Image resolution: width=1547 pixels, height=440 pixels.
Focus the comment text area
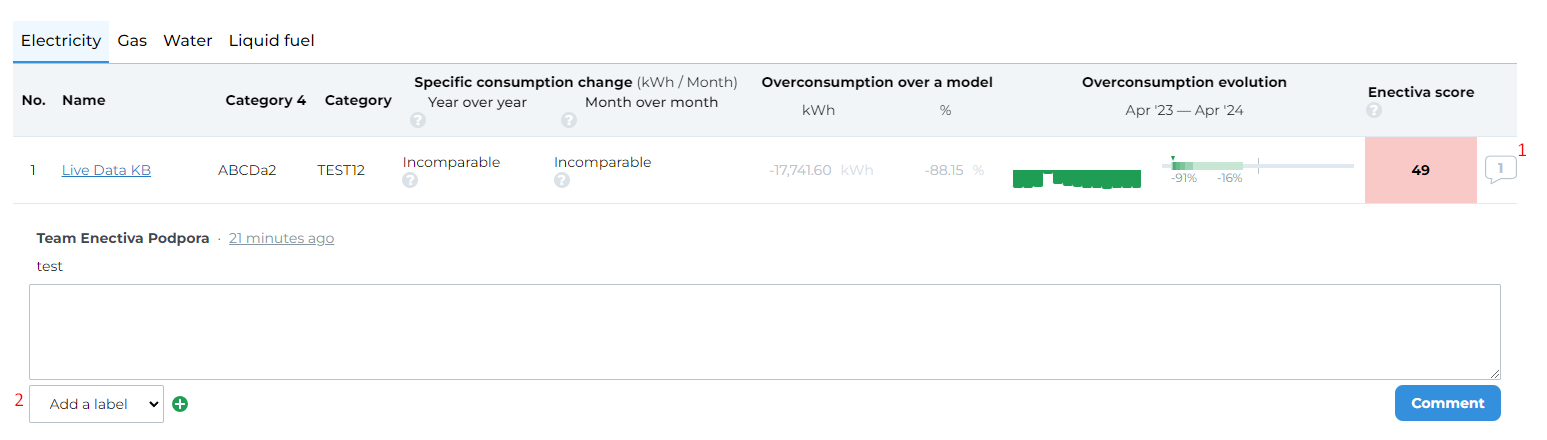(764, 331)
